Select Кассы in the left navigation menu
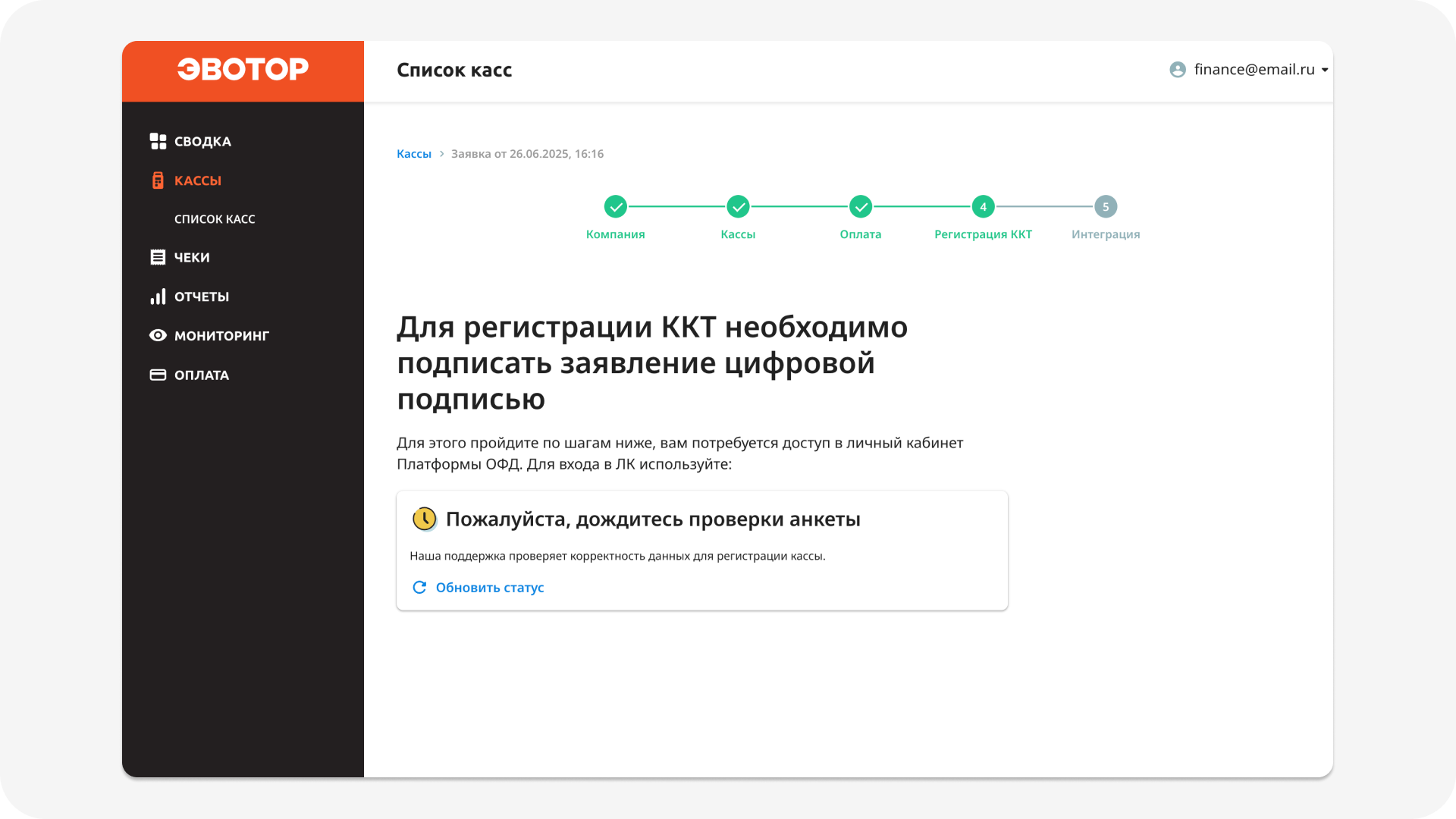1456x819 pixels. point(195,180)
